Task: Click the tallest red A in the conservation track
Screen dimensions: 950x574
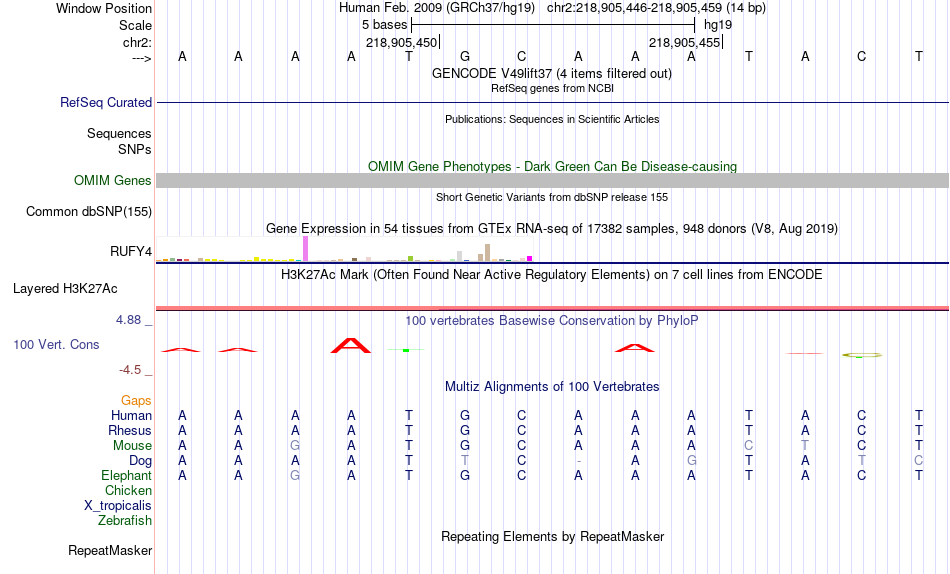Action: coord(351,345)
